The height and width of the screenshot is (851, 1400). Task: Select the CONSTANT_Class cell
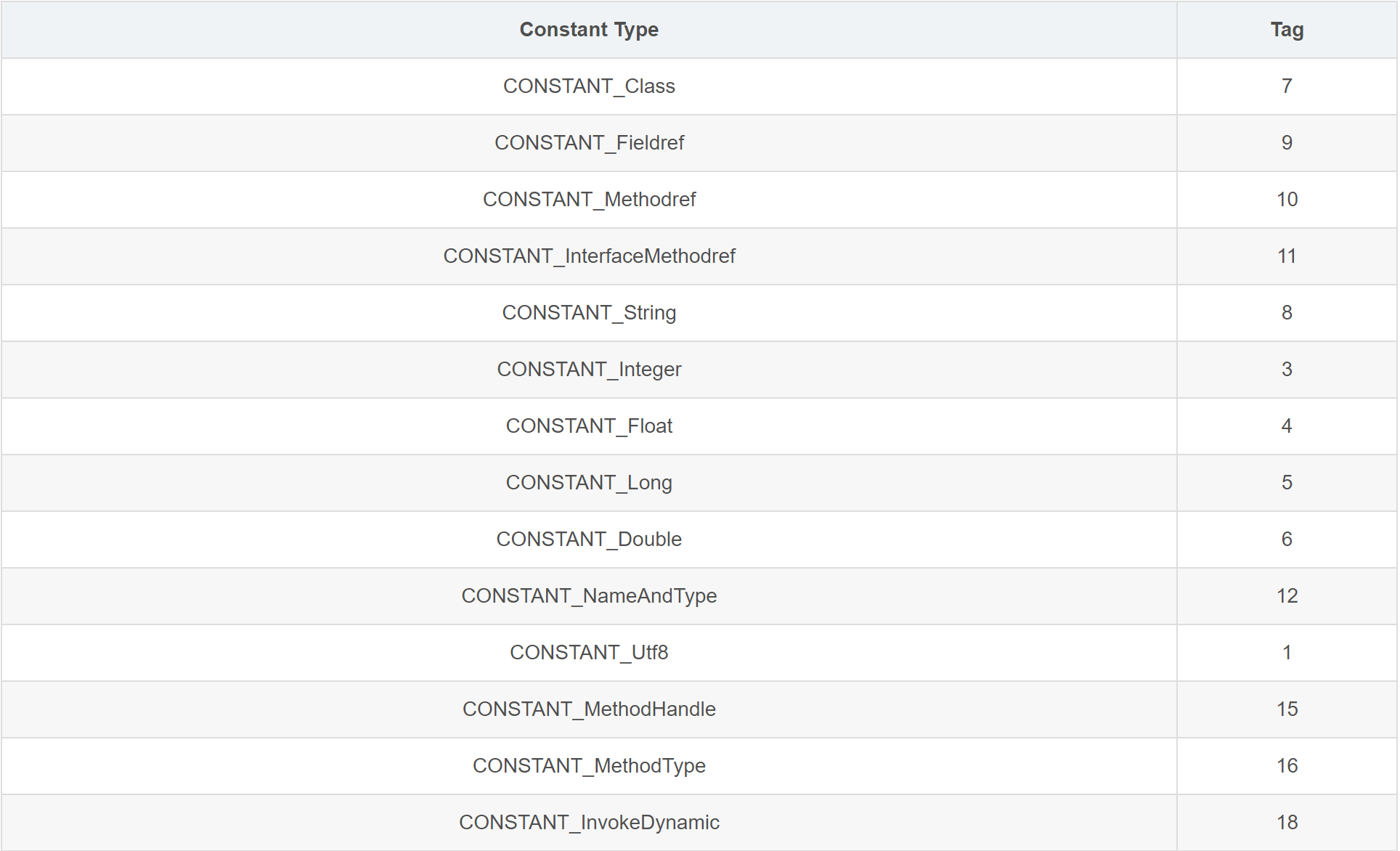pos(589,86)
